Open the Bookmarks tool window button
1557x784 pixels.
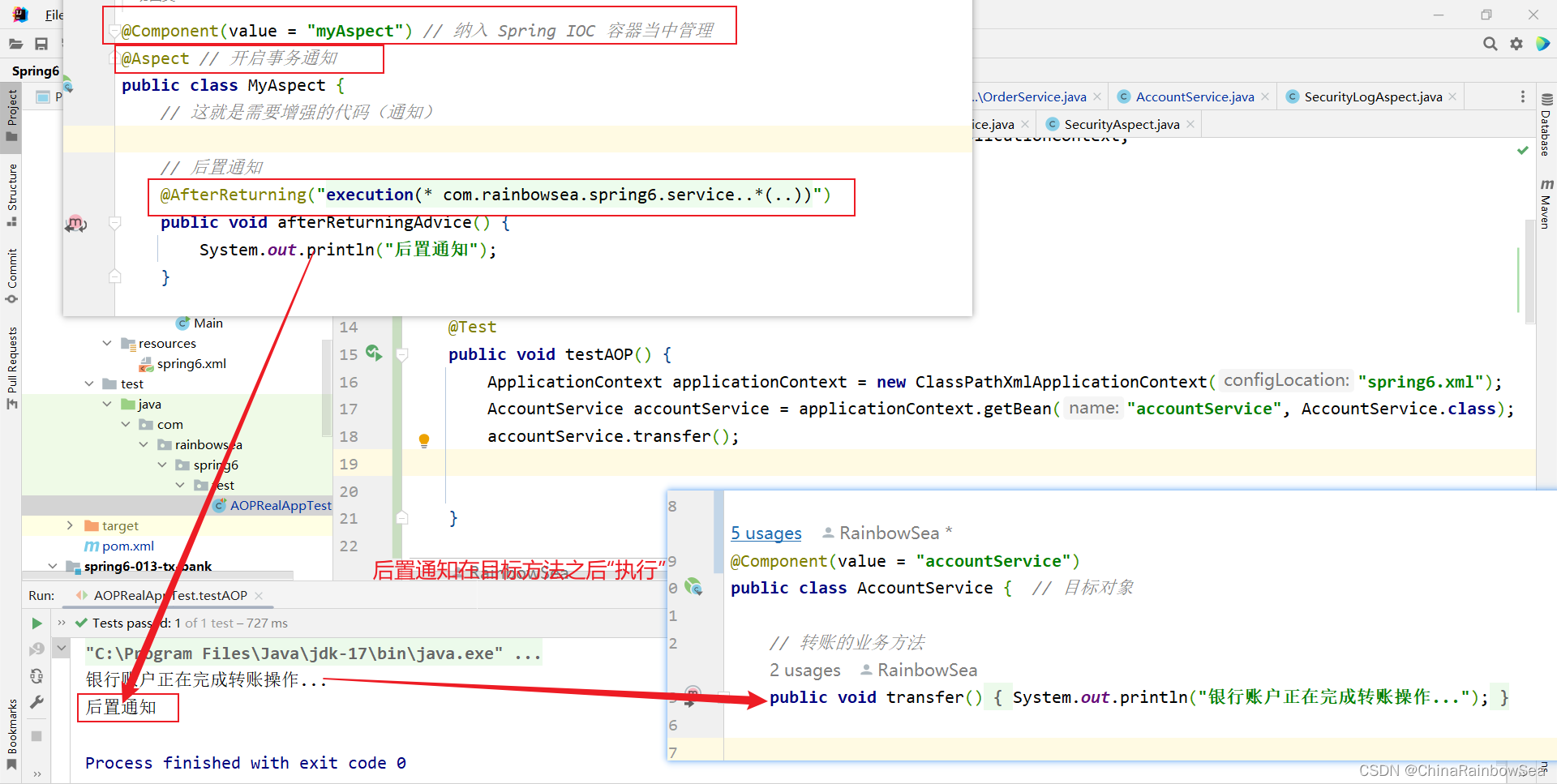[11, 735]
